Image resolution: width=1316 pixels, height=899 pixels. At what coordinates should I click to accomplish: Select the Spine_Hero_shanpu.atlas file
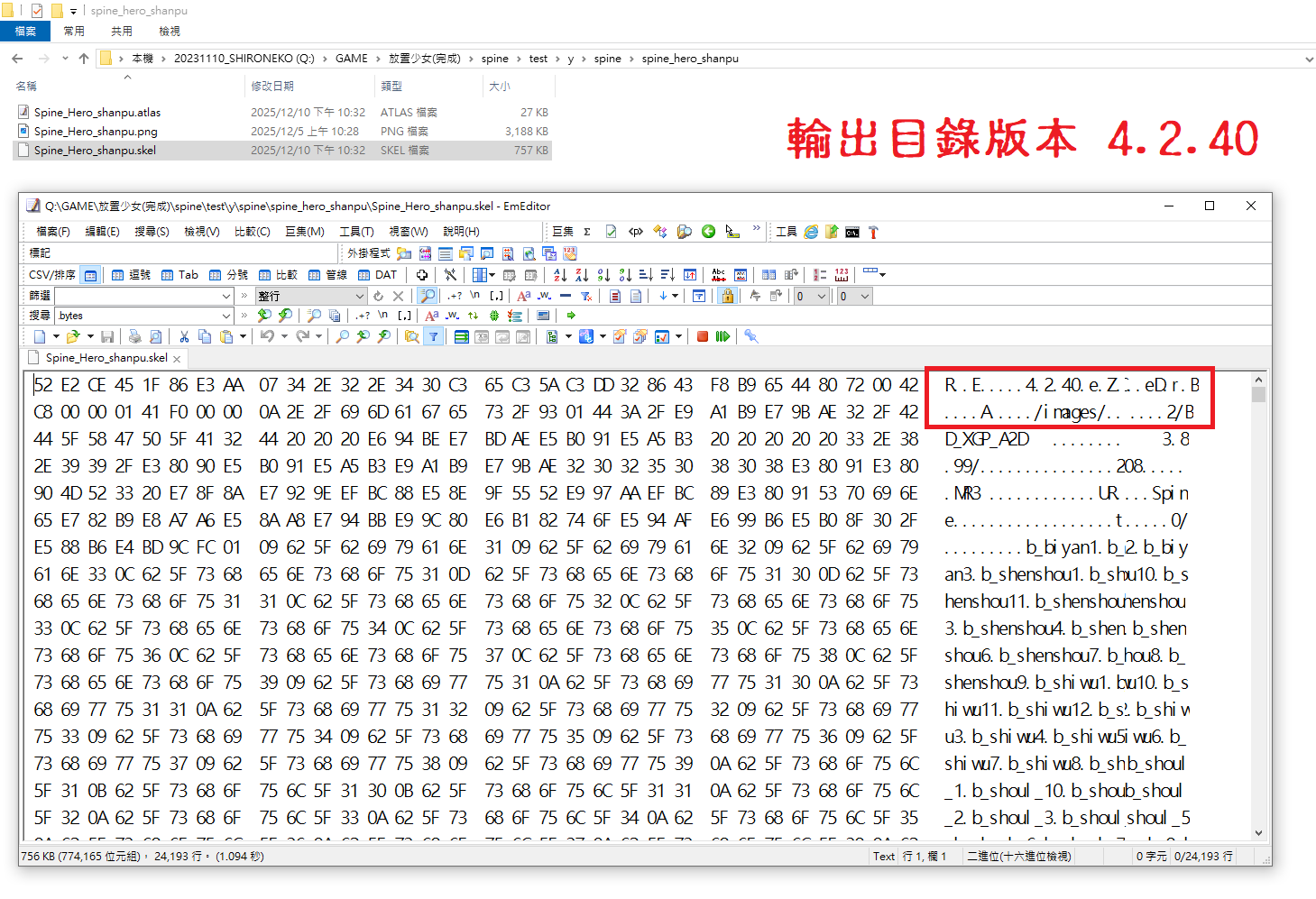click(x=97, y=113)
